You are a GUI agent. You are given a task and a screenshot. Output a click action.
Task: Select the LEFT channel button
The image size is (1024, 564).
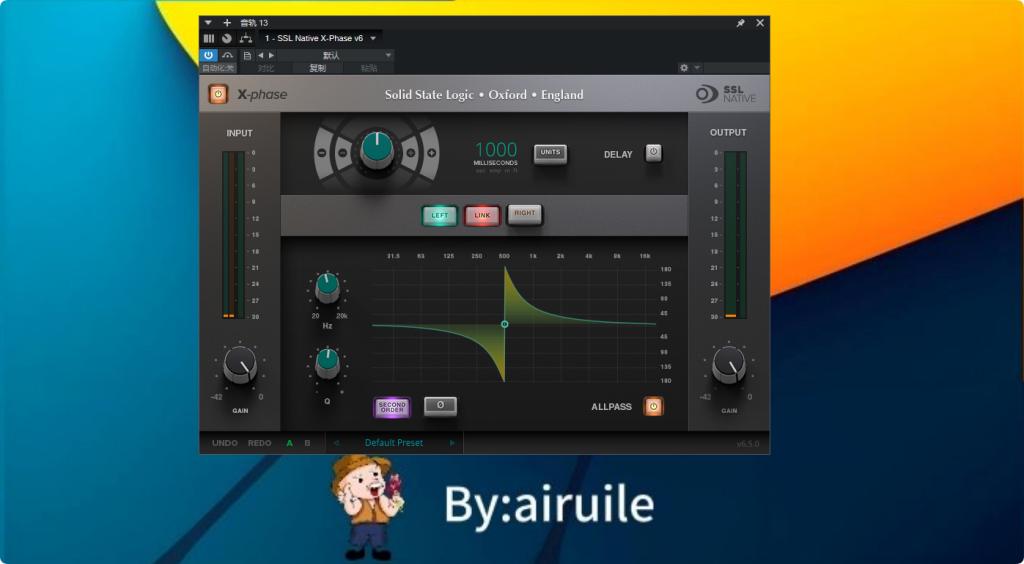(440, 215)
